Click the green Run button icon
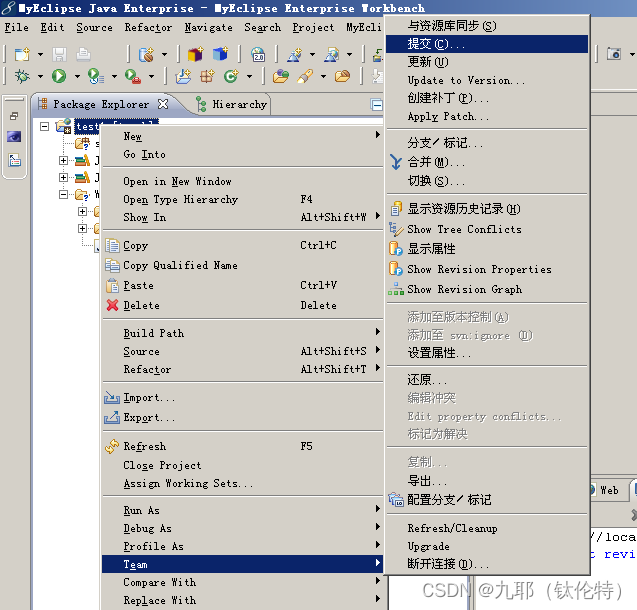637x610 pixels. [x=59, y=76]
